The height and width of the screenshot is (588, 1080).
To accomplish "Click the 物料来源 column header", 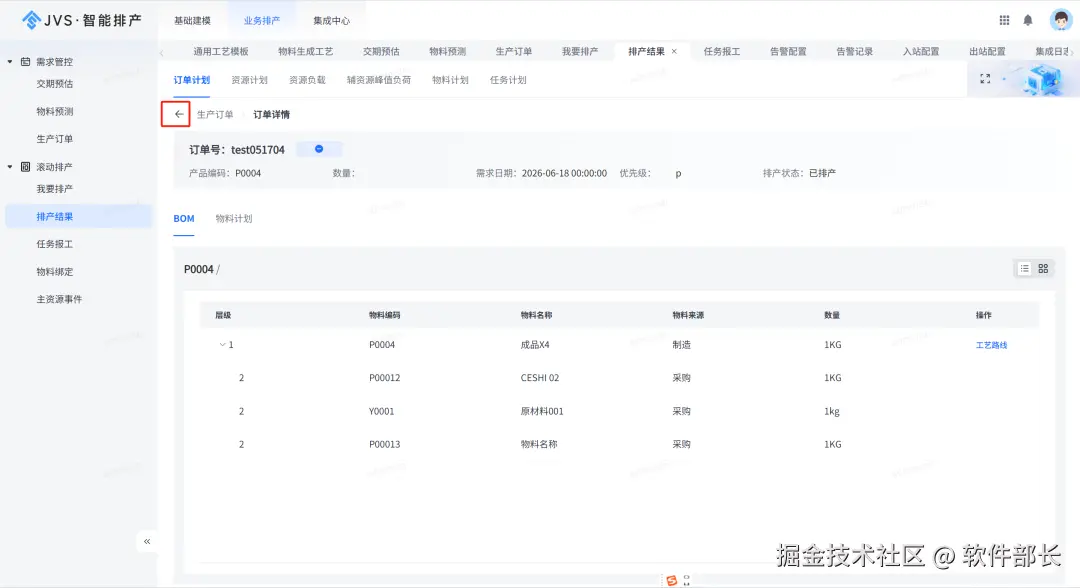I will 688,315.
